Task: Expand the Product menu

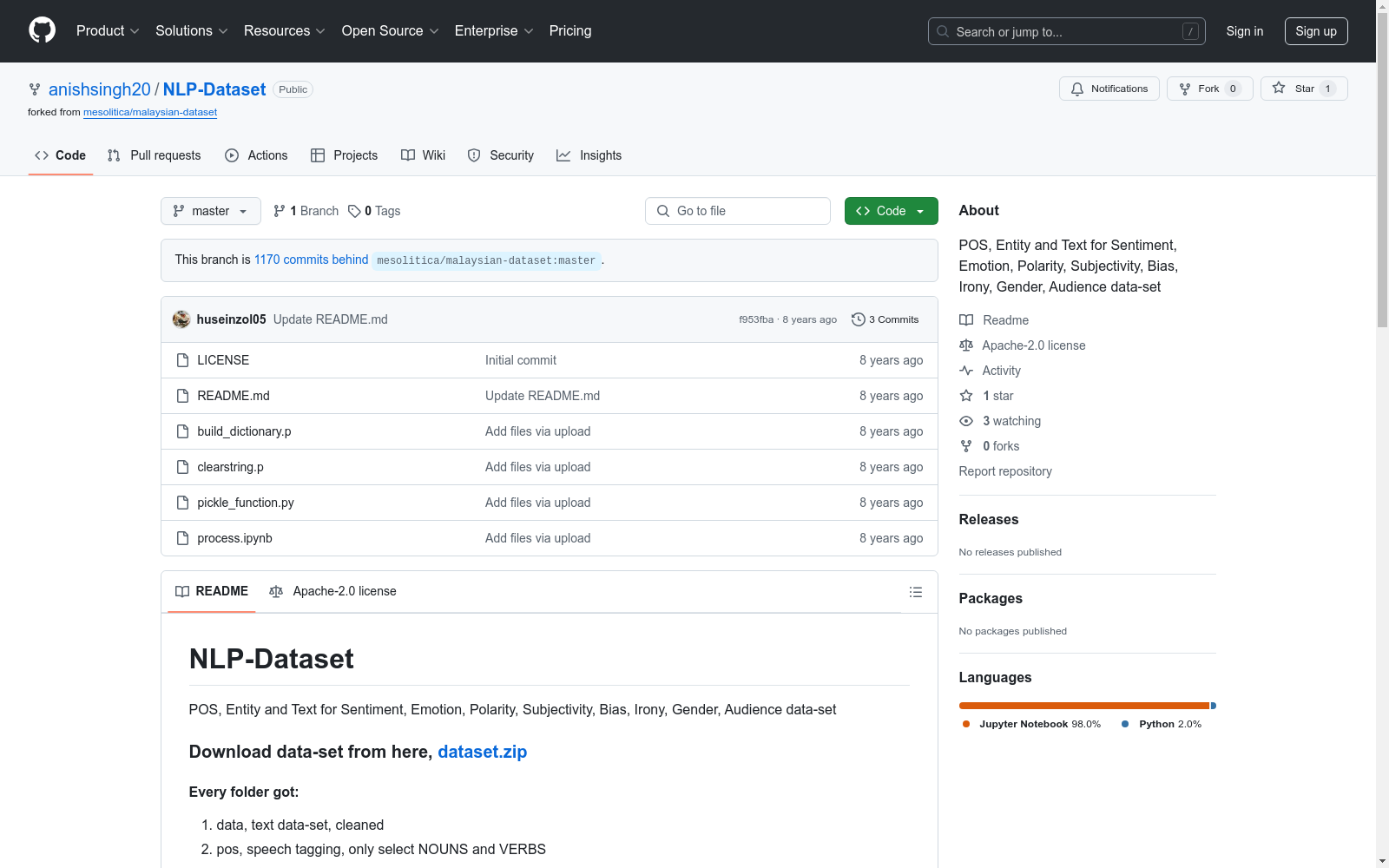Action: [x=108, y=31]
